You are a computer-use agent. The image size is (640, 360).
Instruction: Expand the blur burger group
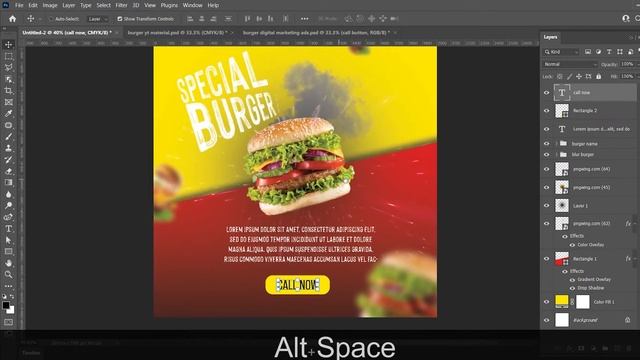click(556, 155)
